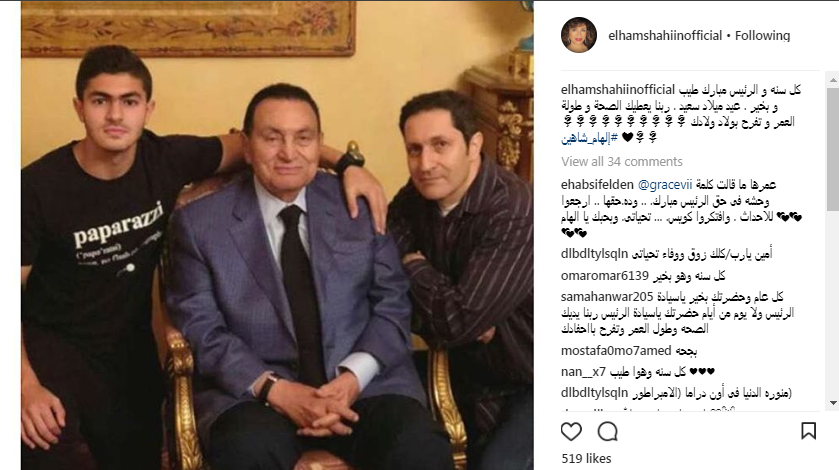Save the post with the bookmark icon
The width and height of the screenshot is (839, 470).
(x=809, y=431)
